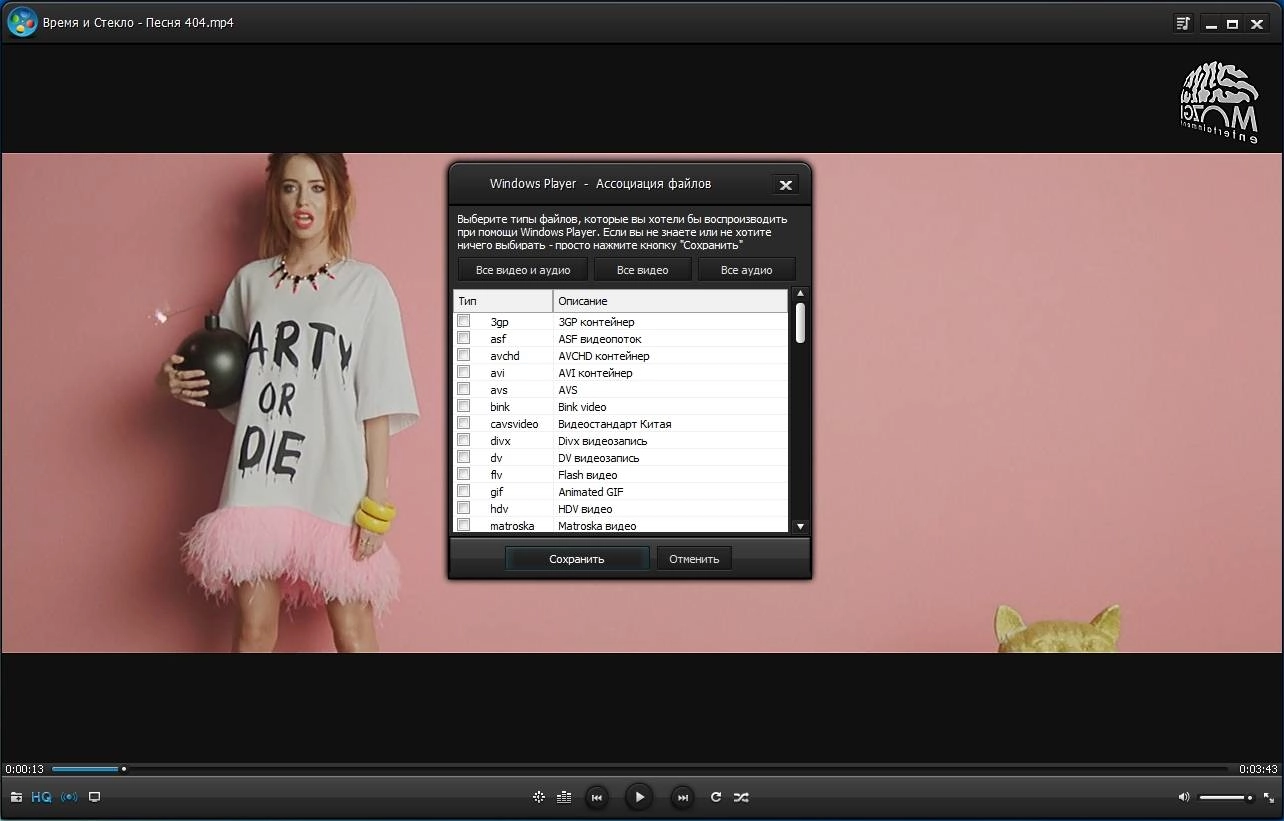Check the 3gp file type checkbox
This screenshot has width=1284, height=821.
point(464,321)
